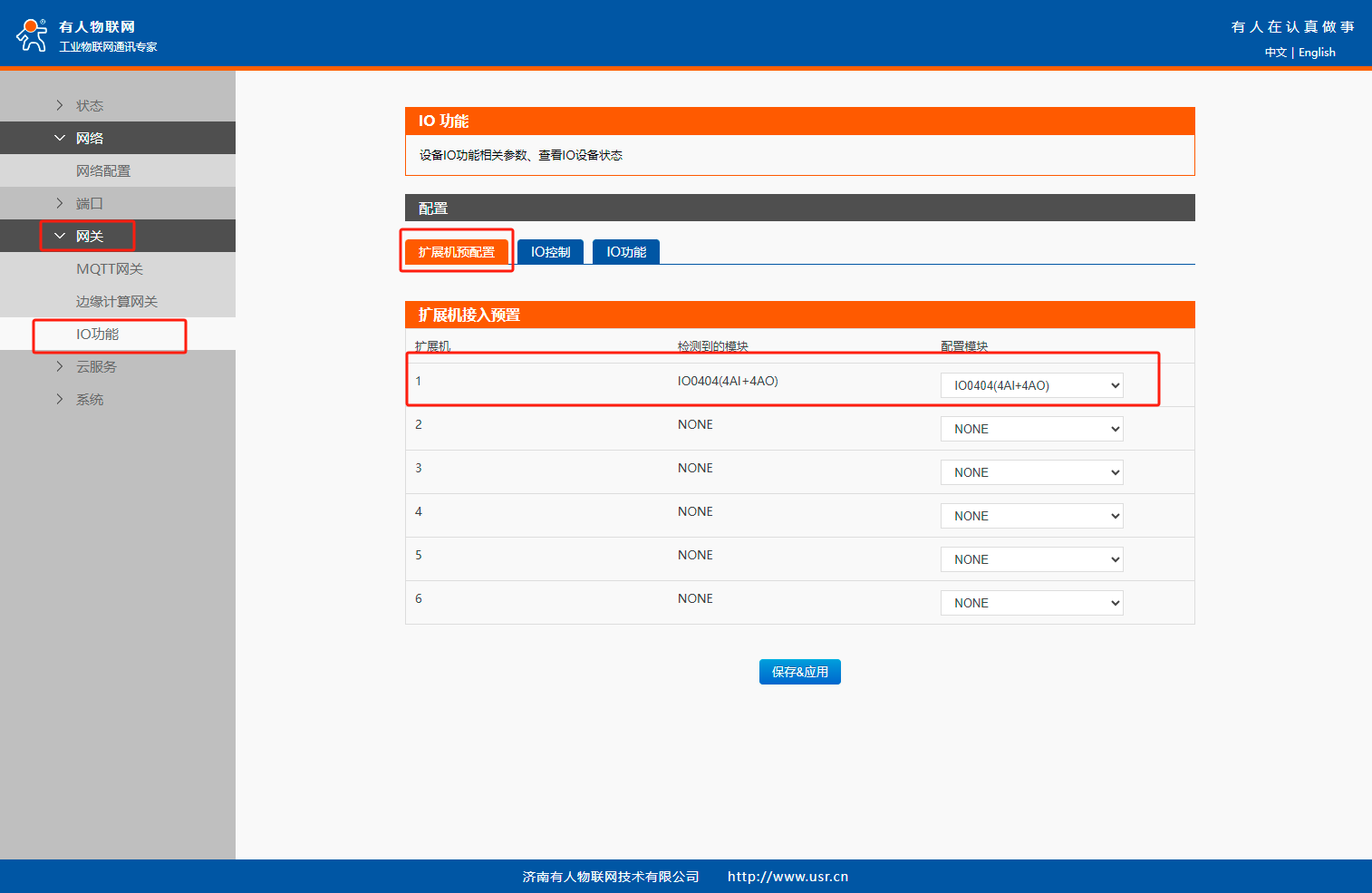The width and height of the screenshot is (1372, 893).
Task: Switch language to English
Action: [x=1317, y=53]
